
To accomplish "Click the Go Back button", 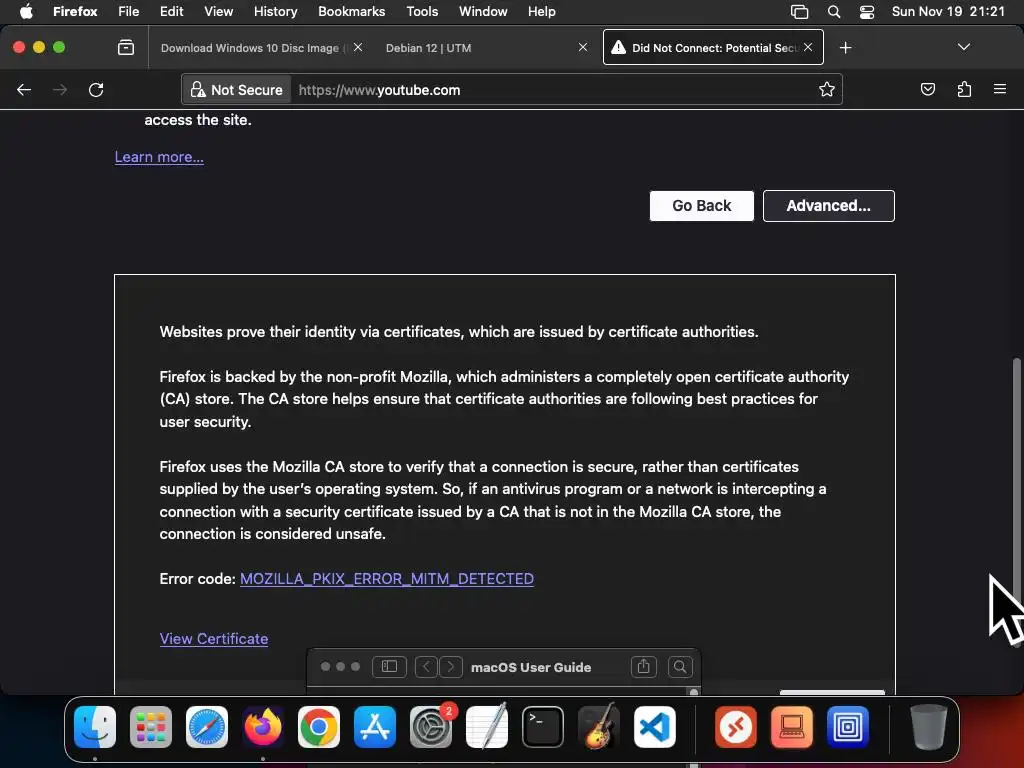I will (701, 206).
